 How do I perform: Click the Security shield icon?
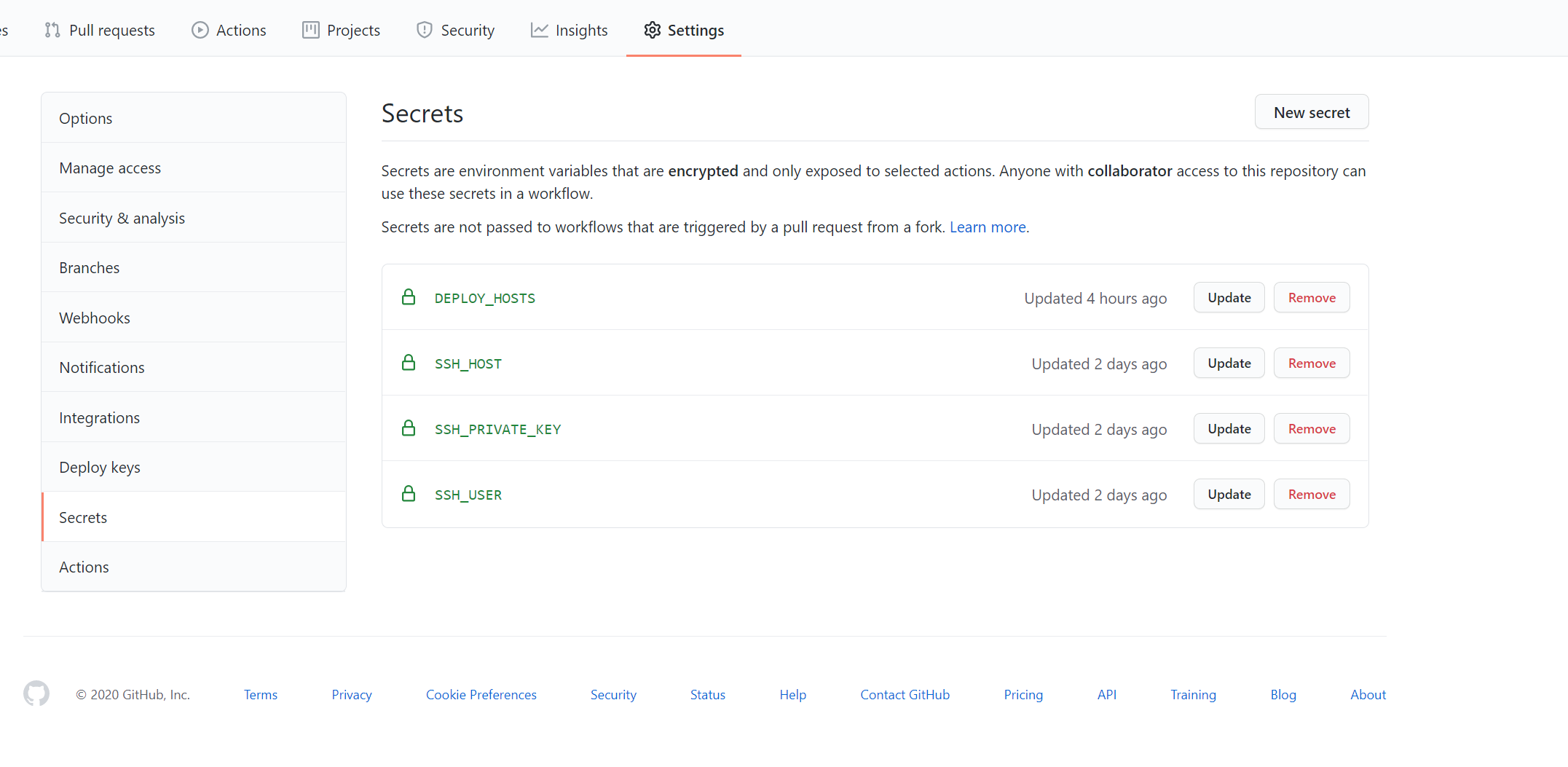(425, 30)
